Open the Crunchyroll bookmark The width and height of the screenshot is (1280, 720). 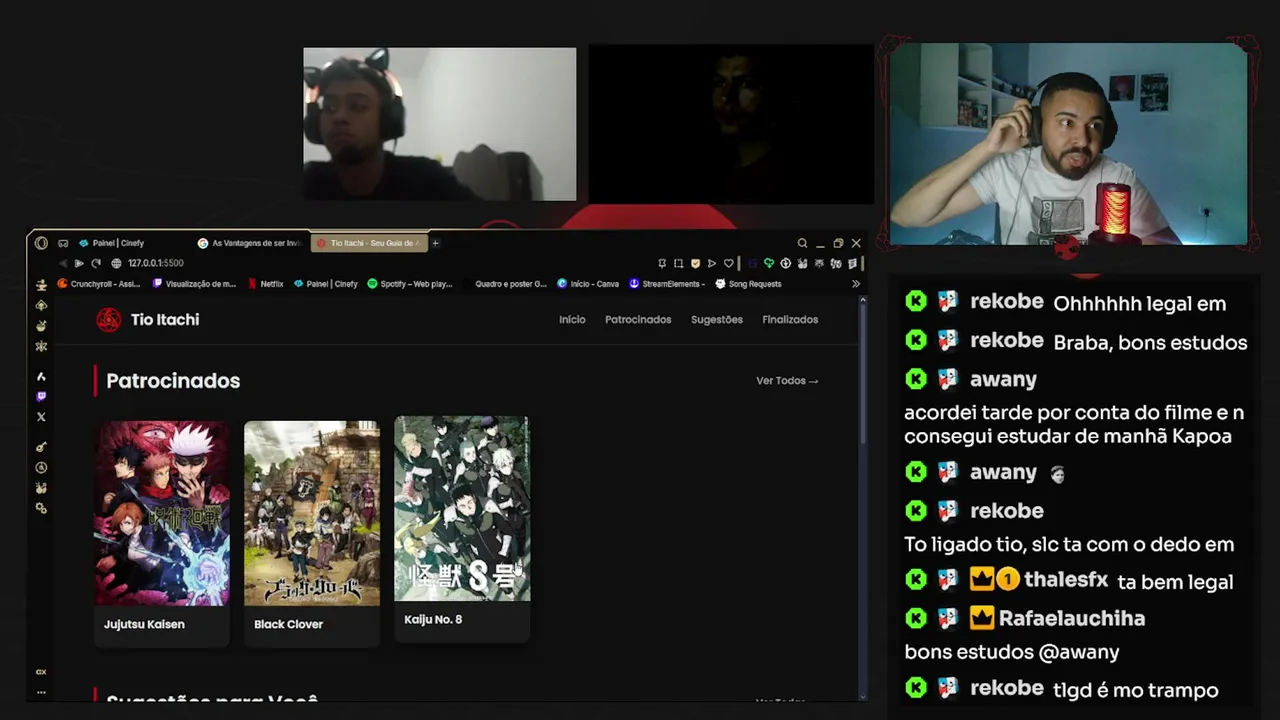pos(99,284)
